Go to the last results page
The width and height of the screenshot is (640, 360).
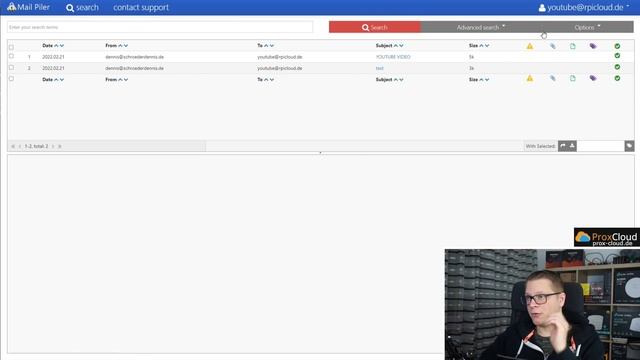pos(60,146)
